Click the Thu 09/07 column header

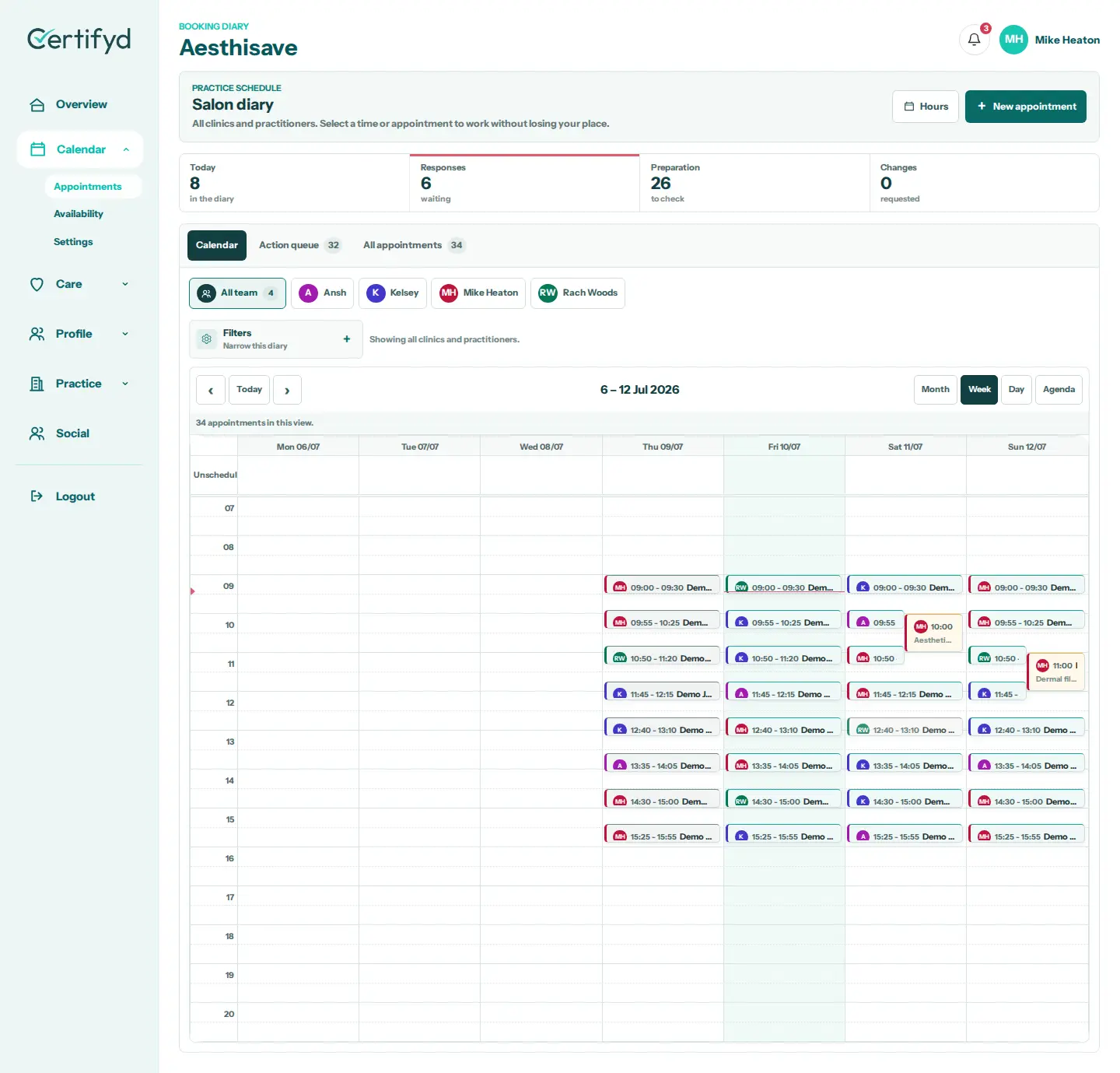click(663, 447)
